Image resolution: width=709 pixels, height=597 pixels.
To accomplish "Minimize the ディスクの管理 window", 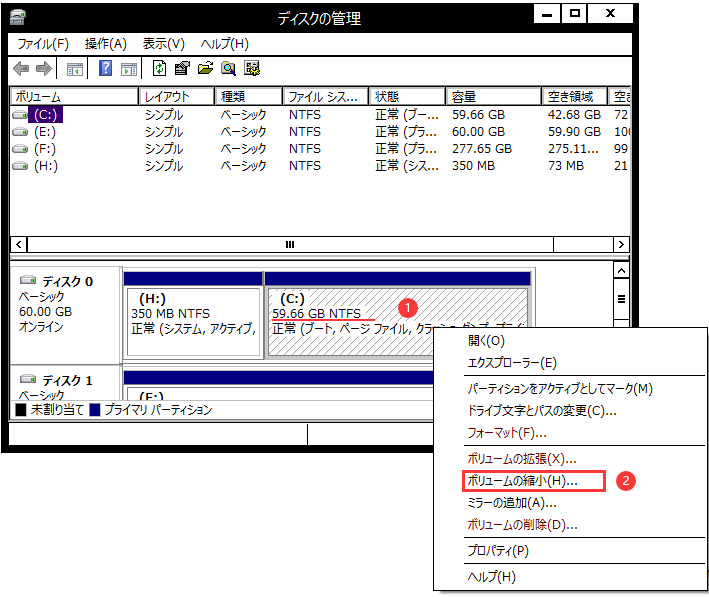I will pos(547,14).
